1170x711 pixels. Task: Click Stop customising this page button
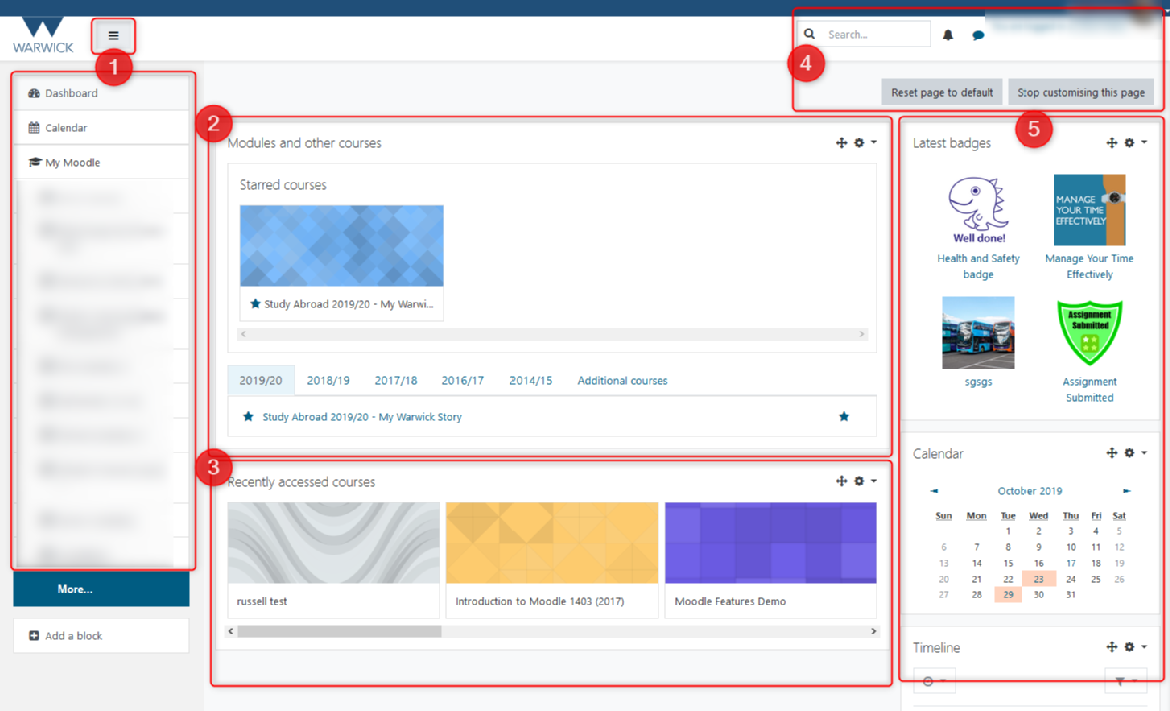click(x=1081, y=92)
